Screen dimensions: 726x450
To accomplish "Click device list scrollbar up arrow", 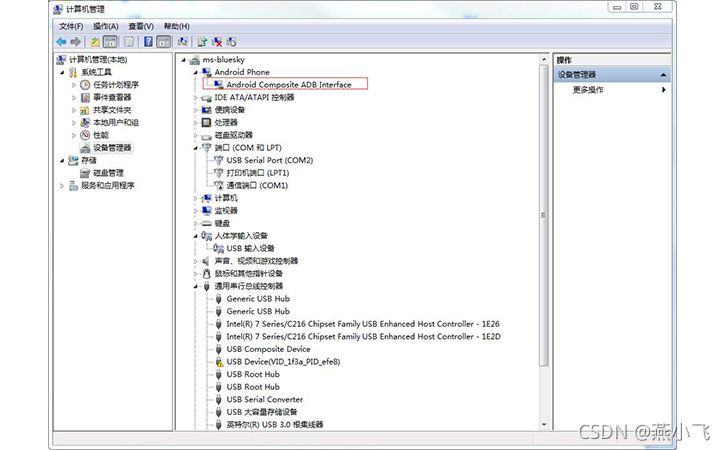I will pos(544,60).
